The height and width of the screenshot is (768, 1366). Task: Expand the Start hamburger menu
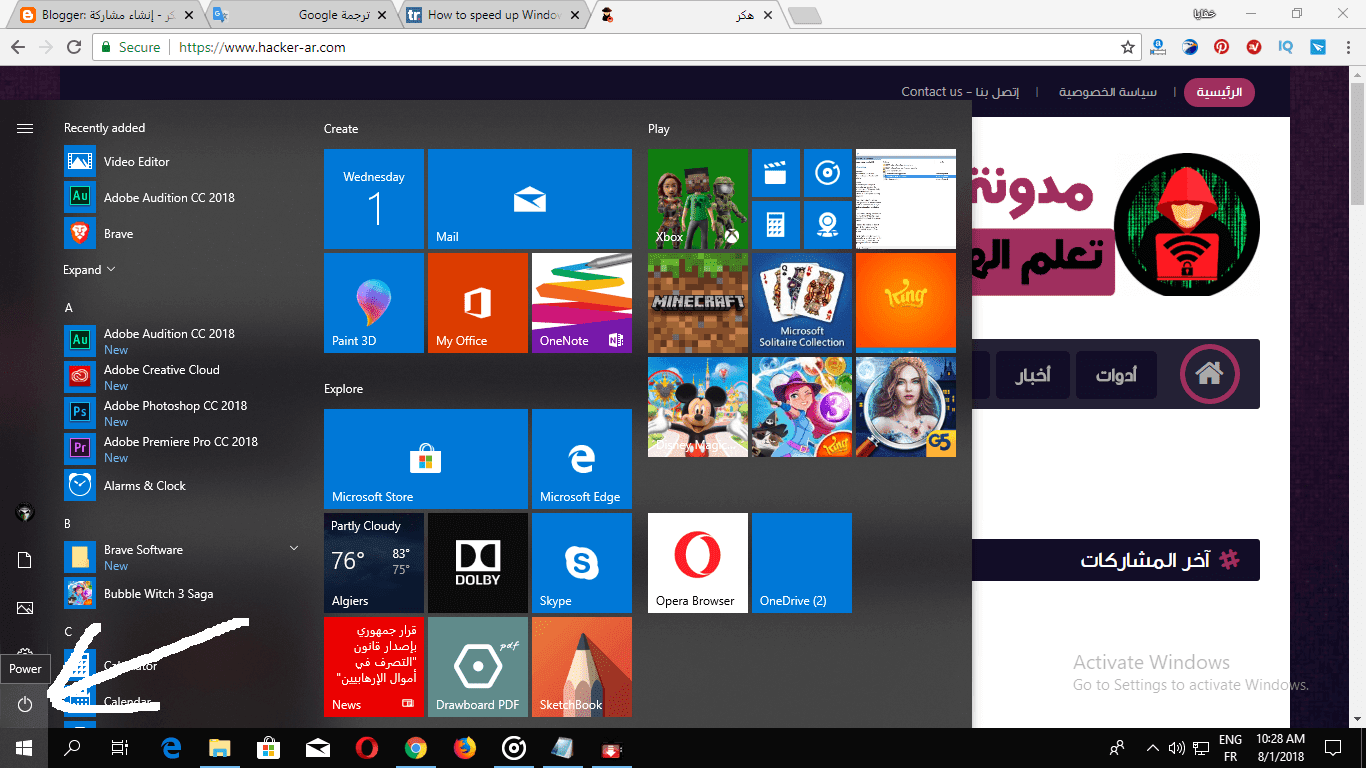pyautogui.click(x=25, y=128)
